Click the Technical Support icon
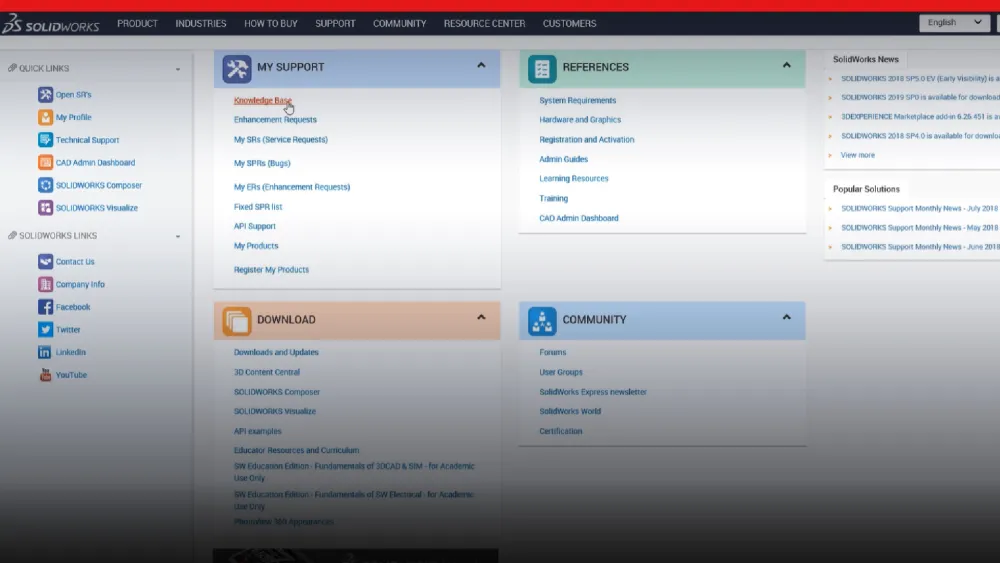This screenshot has width=1000, height=563. click(45, 140)
